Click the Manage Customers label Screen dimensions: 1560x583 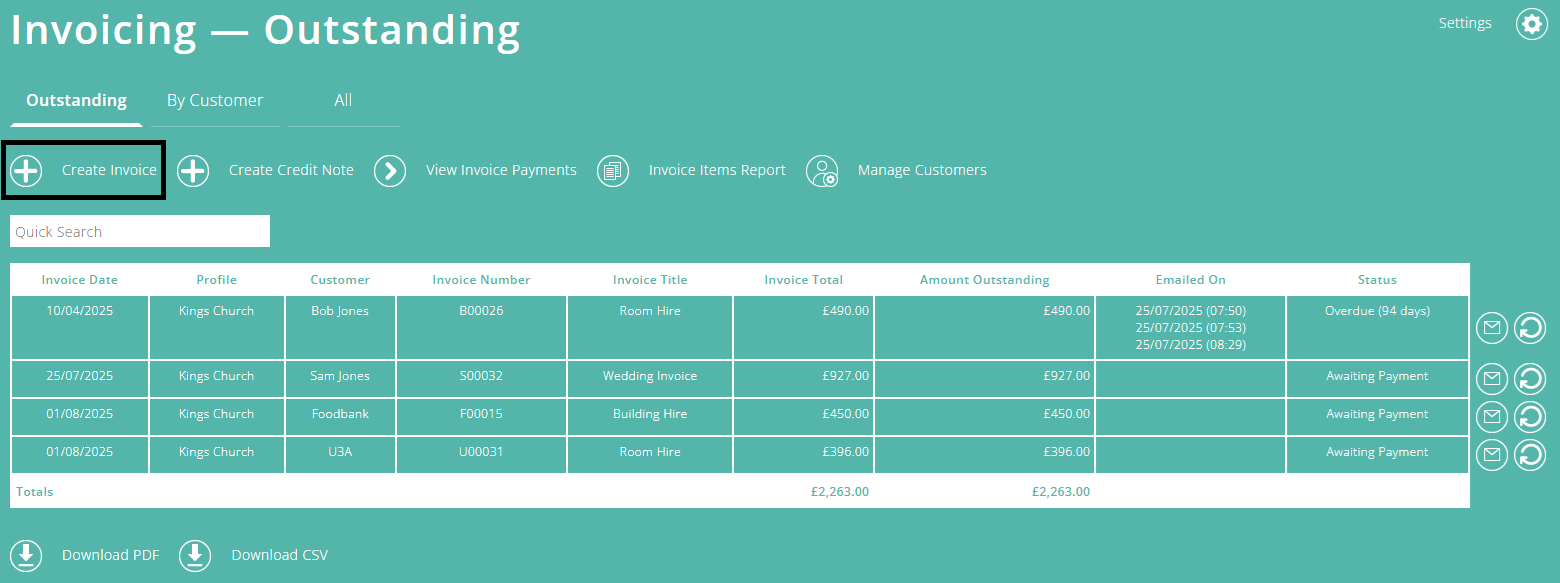922,170
